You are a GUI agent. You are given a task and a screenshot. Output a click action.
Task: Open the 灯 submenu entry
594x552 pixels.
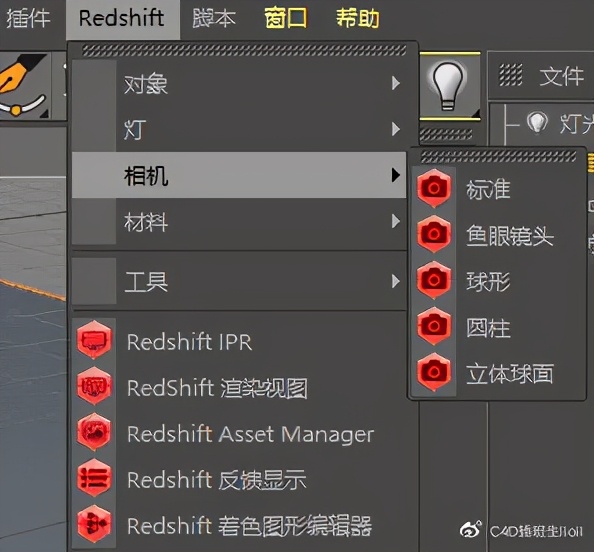tap(239, 129)
